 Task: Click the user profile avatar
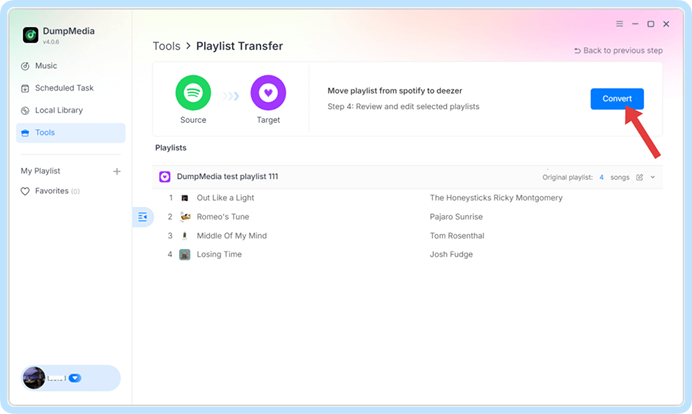click(x=34, y=378)
